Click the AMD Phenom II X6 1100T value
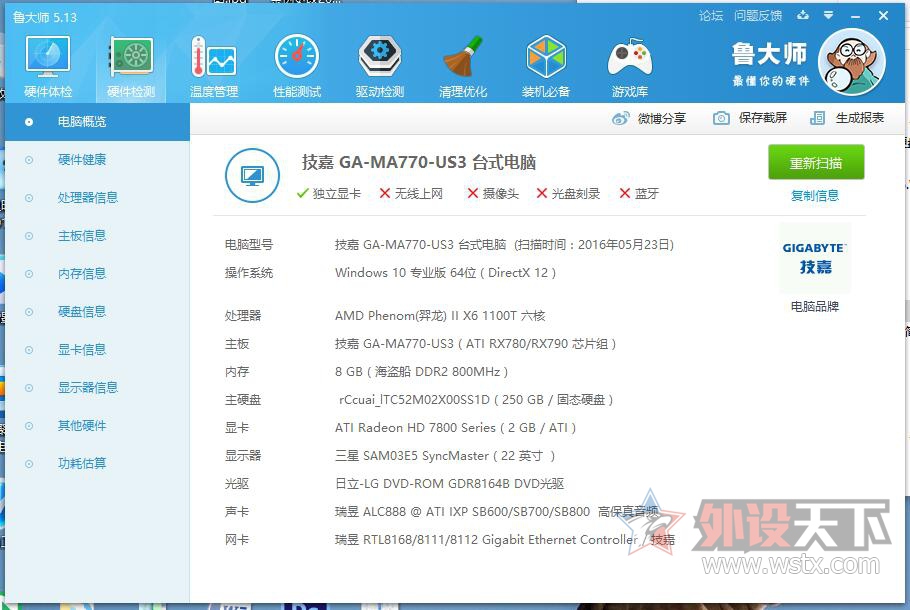Screen dimensions: 910x610 [440, 316]
